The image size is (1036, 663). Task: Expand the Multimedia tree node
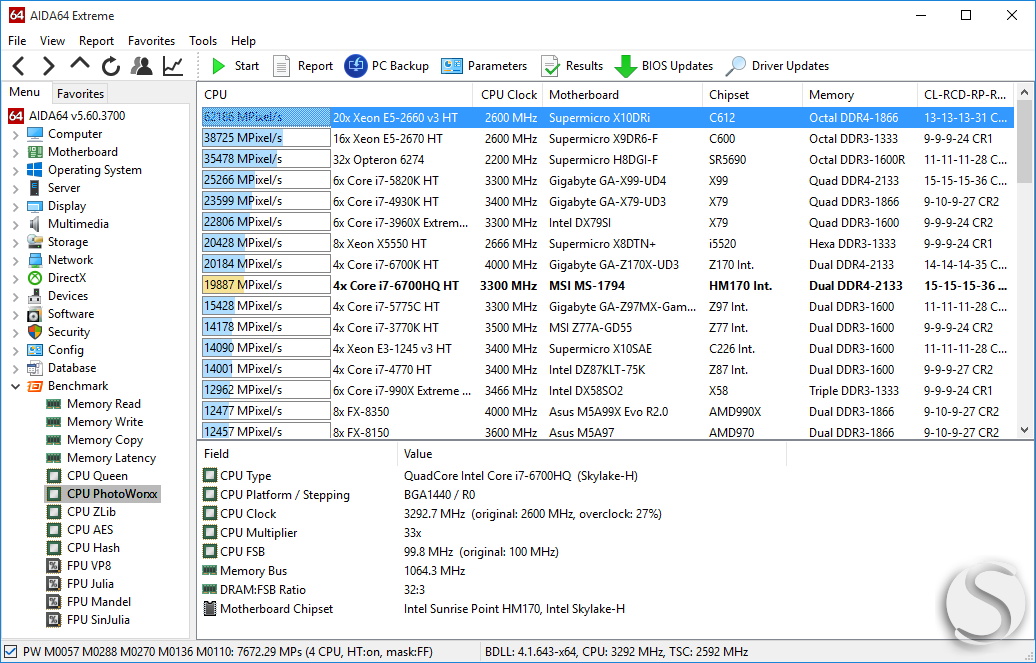pyautogui.click(x=16, y=224)
